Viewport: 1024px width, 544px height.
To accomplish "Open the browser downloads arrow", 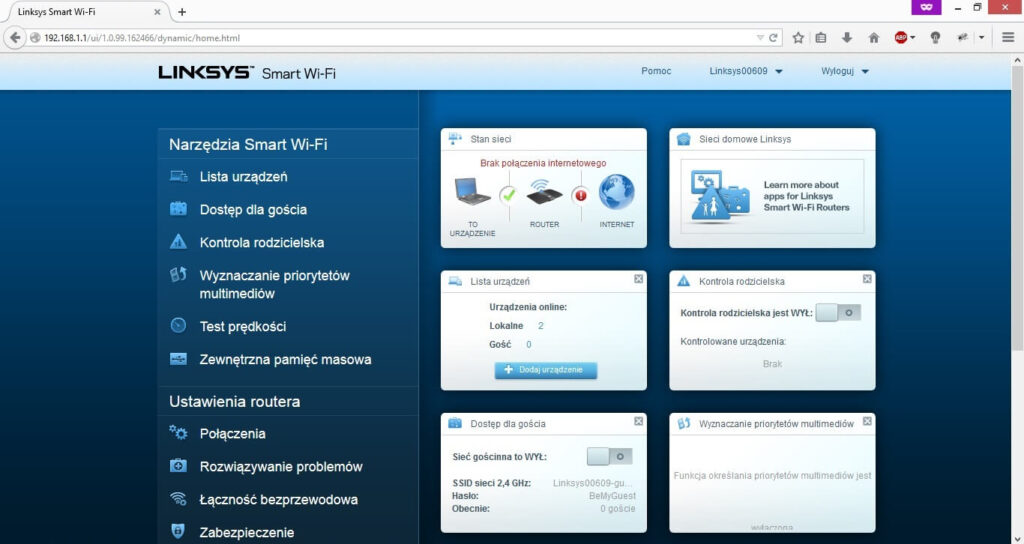I will pos(847,38).
